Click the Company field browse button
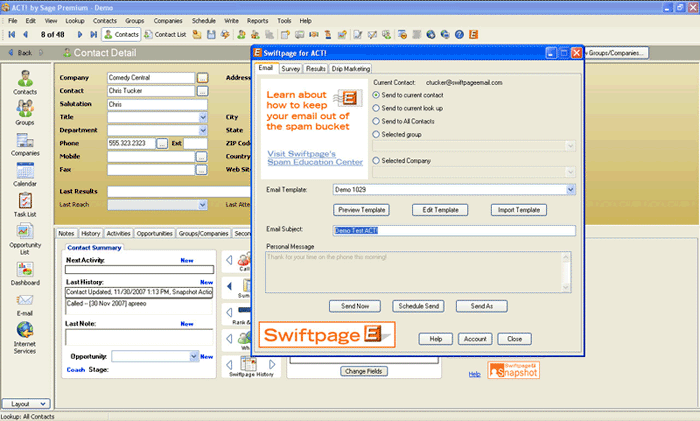 (x=202, y=78)
